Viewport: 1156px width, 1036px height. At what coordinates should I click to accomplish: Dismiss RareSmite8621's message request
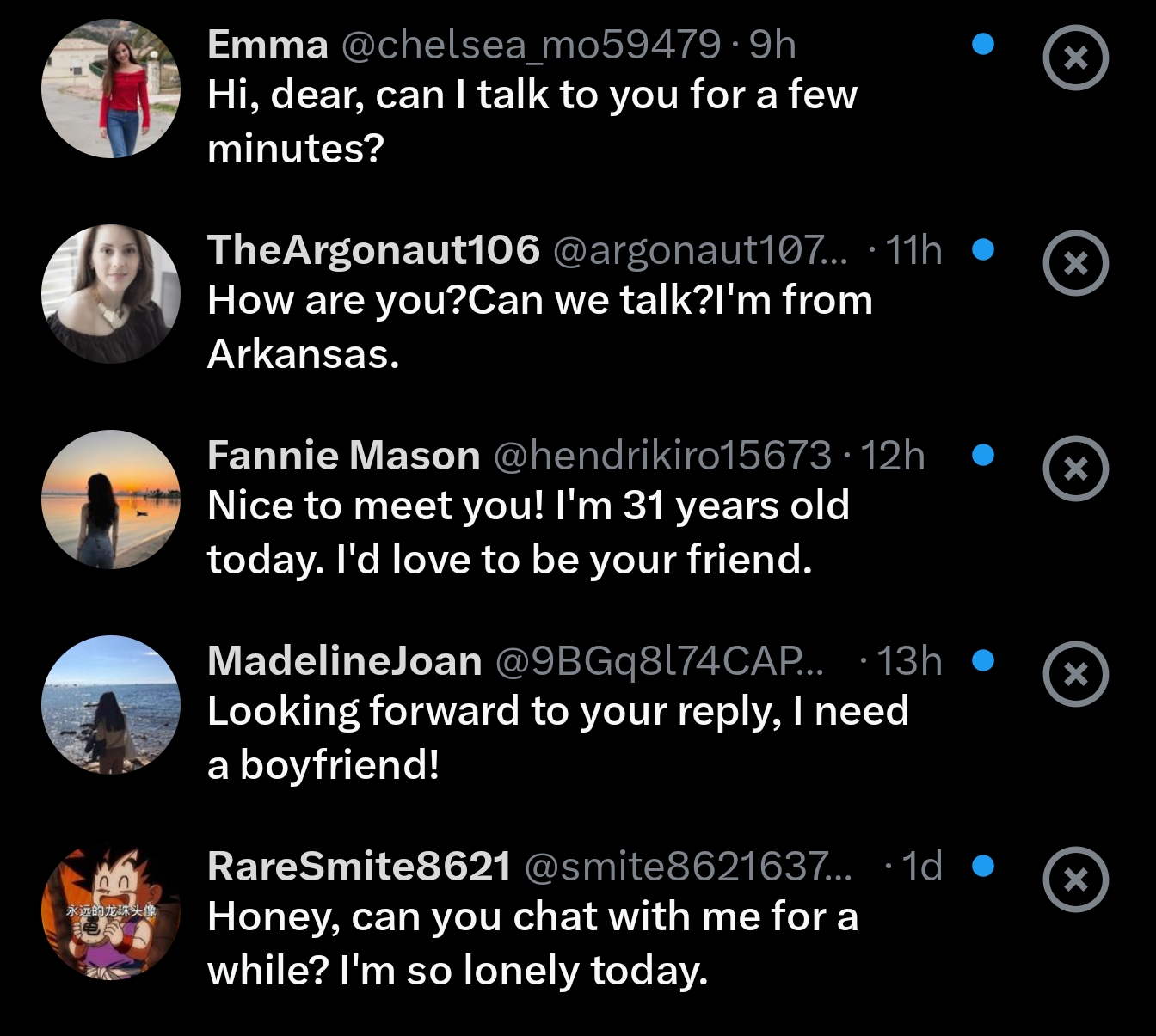pyautogui.click(x=1075, y=880)
